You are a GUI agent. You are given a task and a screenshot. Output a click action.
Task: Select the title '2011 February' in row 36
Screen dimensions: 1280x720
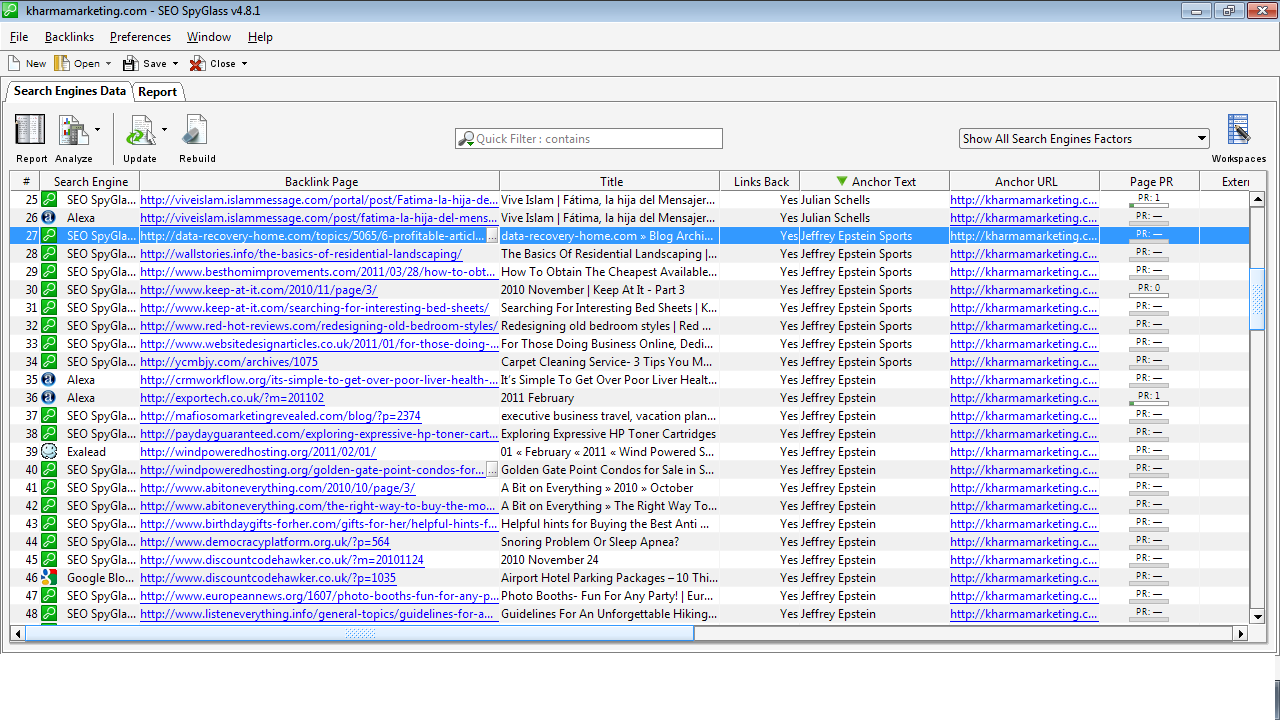tap(538, 398)
